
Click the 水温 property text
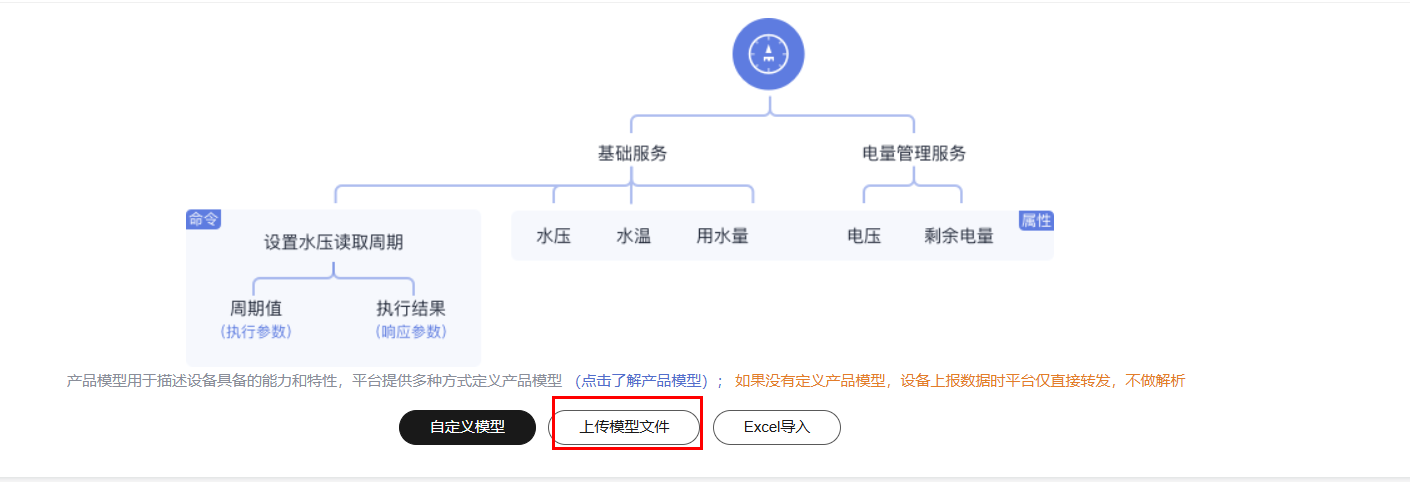(x=633, y=237)
